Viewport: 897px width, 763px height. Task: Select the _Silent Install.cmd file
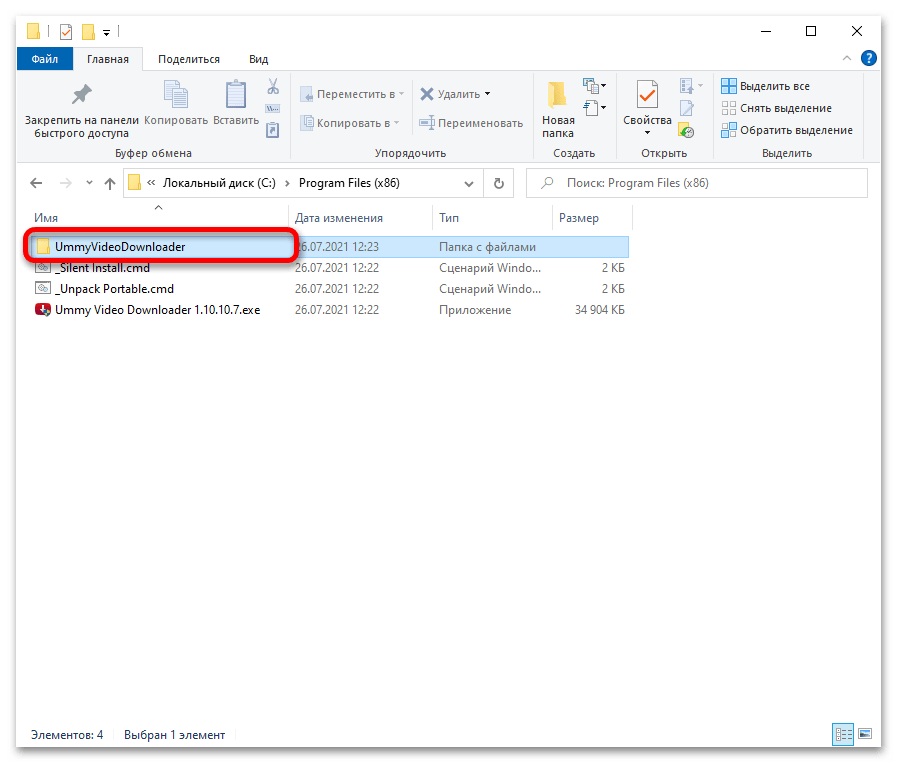click(x=329, y=268)
